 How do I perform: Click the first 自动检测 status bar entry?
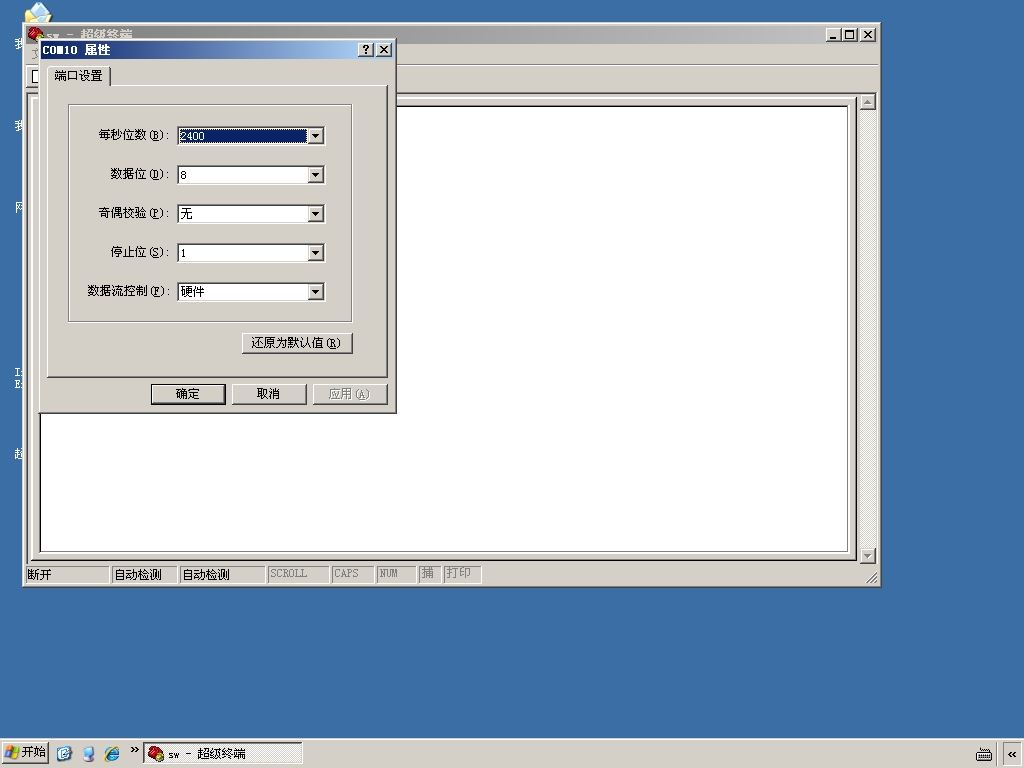tap(144, 575)
